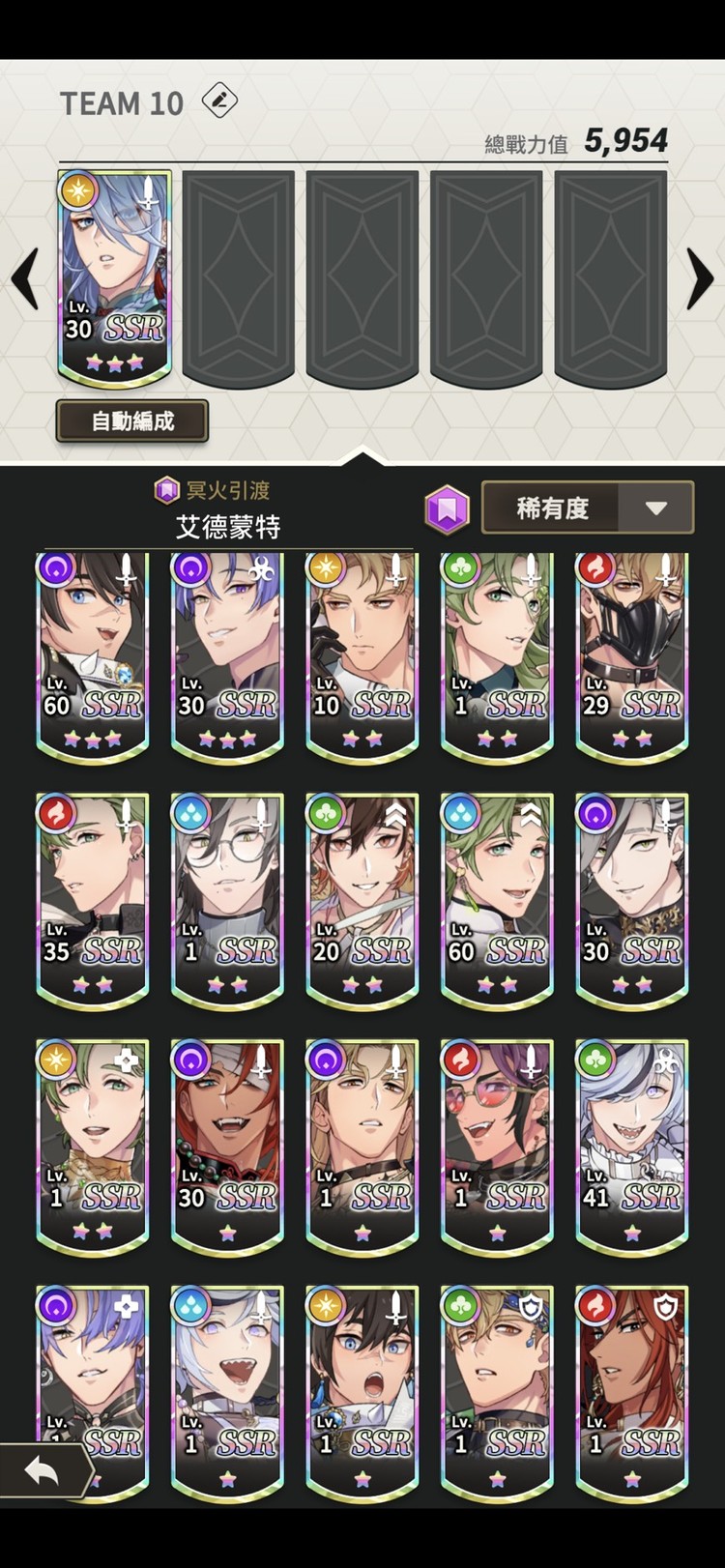This screenshot has width=725, height=1568.
Task: Select the Lv.35 green-haired fire SSR card
Action: point(93,901)
